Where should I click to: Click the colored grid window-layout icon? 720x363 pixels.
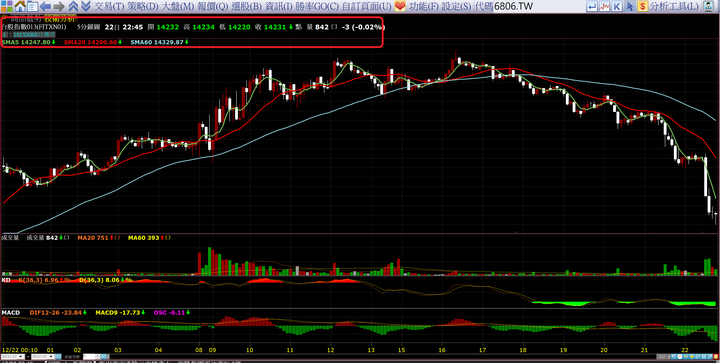pos(7,6)
